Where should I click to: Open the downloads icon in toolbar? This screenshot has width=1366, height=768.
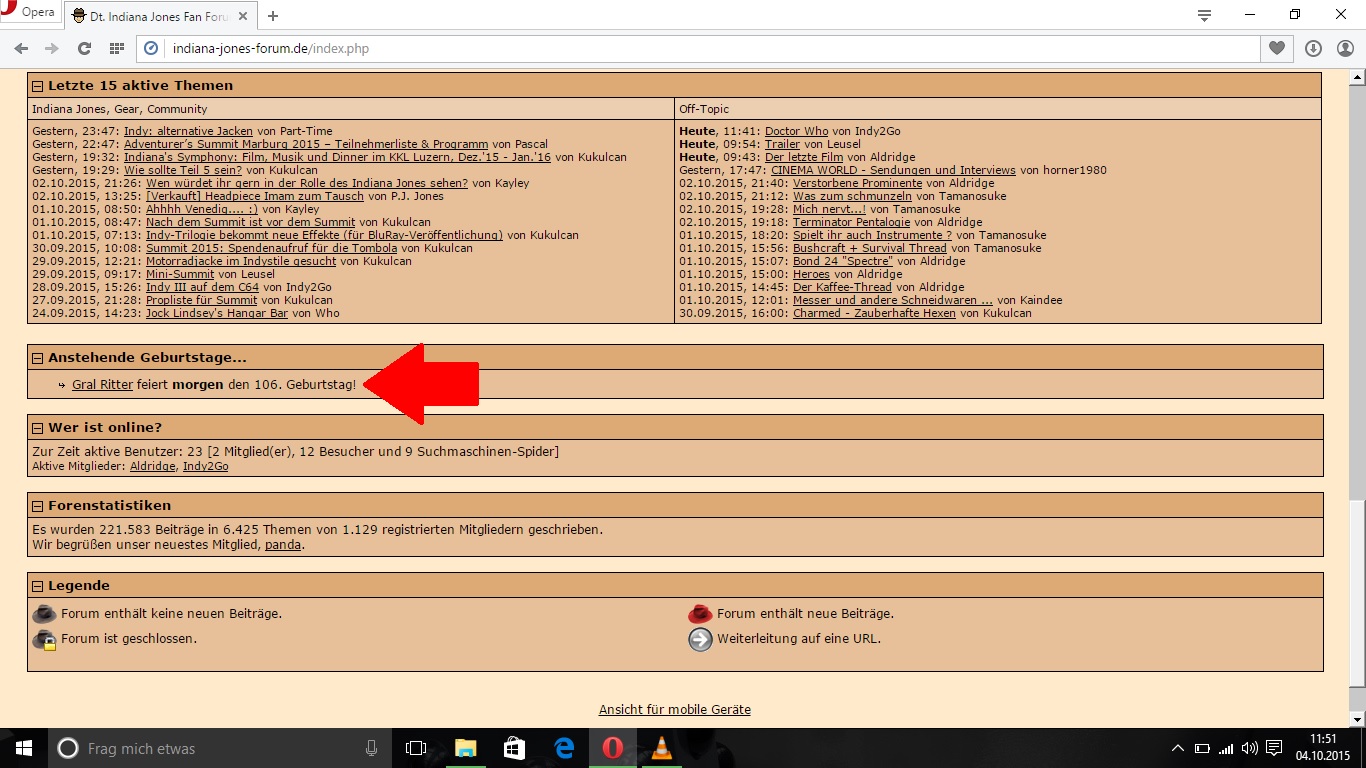(x=1313, y=48)
